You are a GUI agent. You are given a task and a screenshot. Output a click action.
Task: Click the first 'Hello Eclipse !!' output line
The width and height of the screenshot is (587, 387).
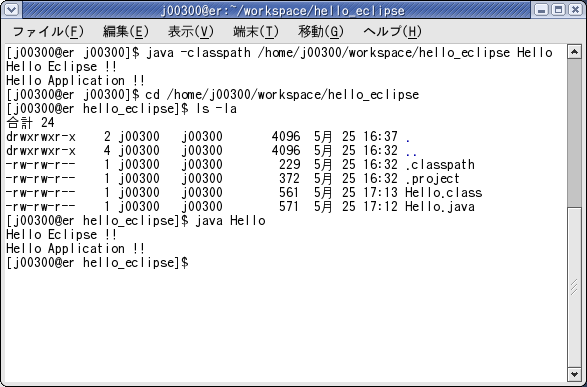point(61,67)
